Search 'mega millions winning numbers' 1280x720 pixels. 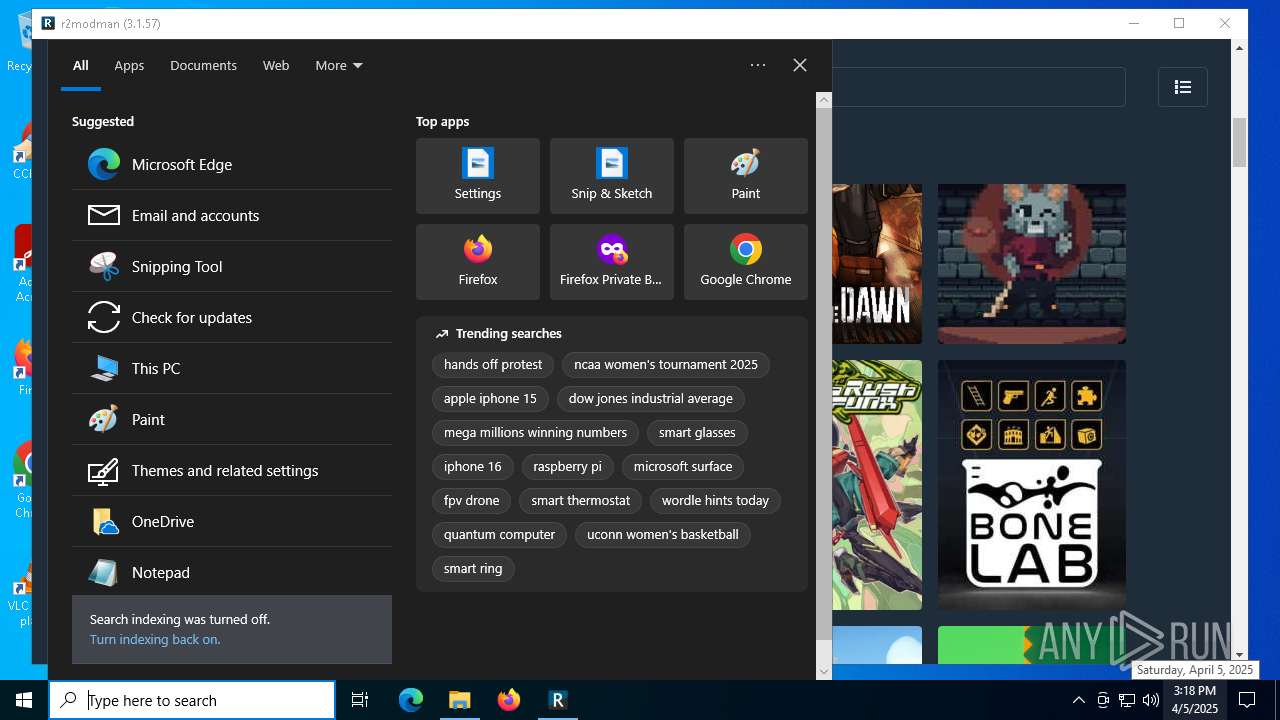click(x=535, y=432)
